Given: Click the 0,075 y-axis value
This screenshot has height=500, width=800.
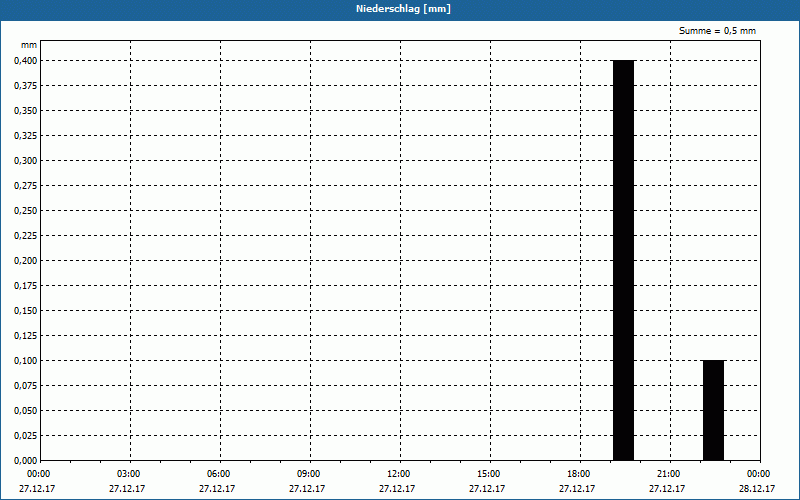Looking at the screenshot, I should [26, 386].
